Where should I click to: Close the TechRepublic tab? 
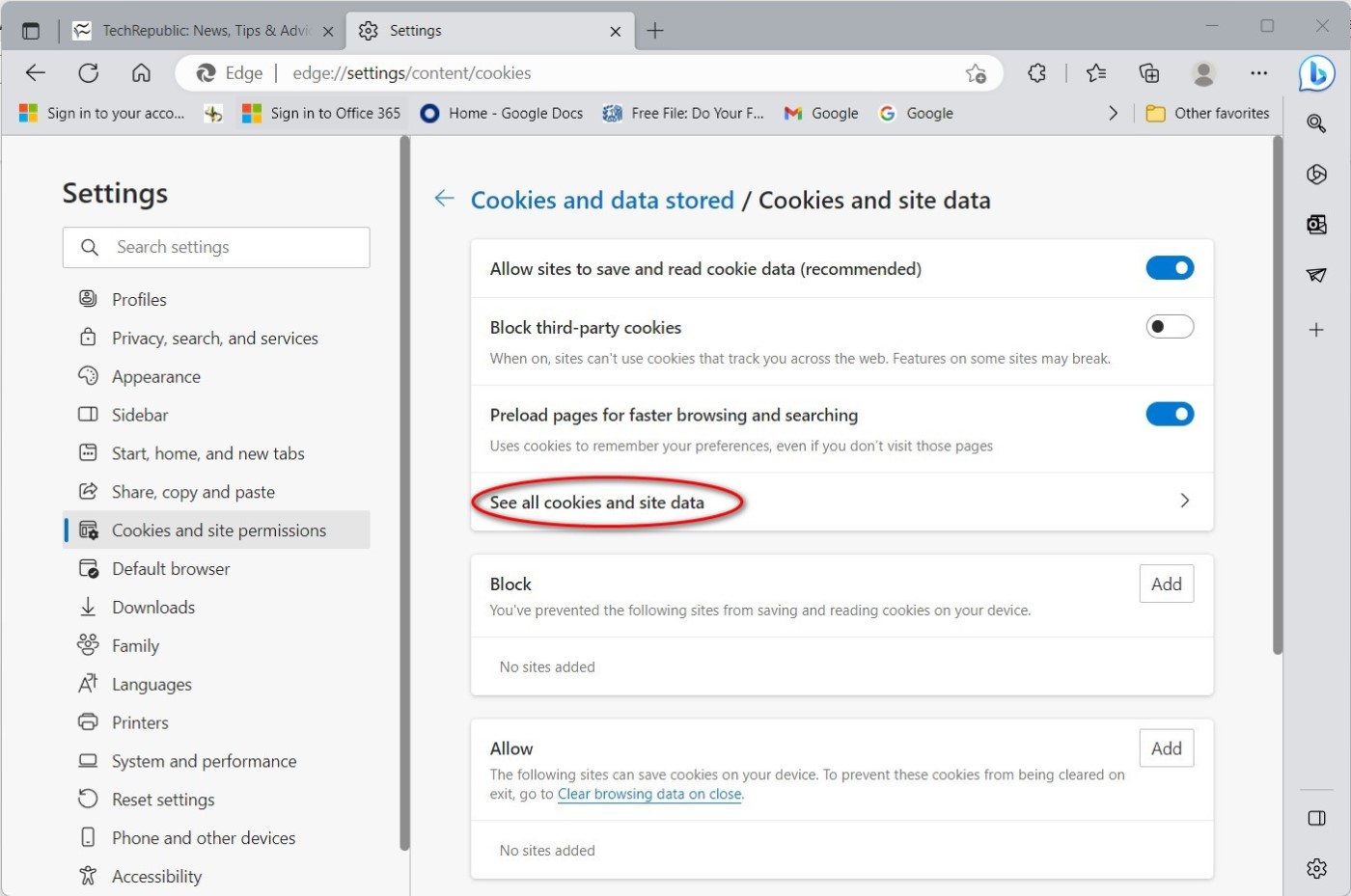pos(327,32)
